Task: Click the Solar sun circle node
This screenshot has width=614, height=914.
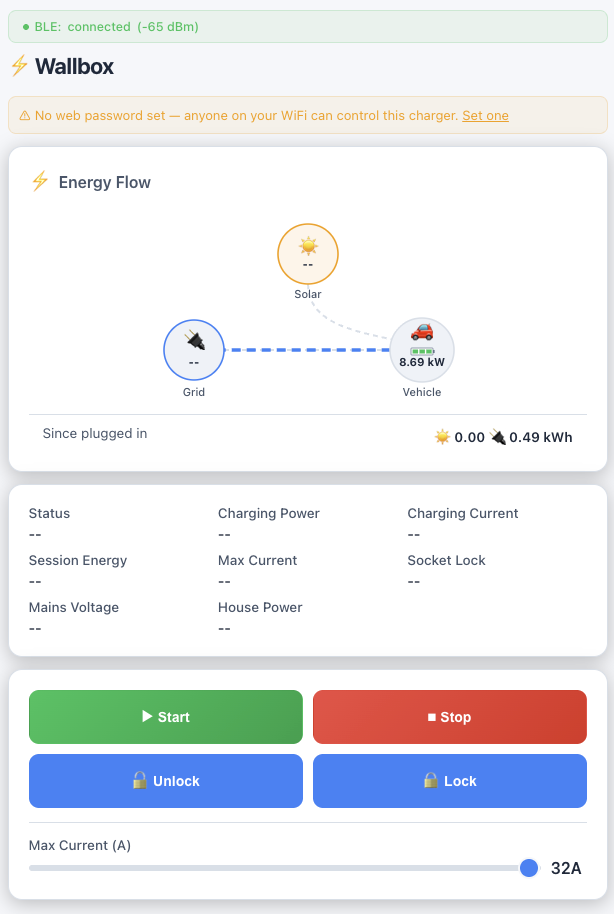Action: coord(308,254)
